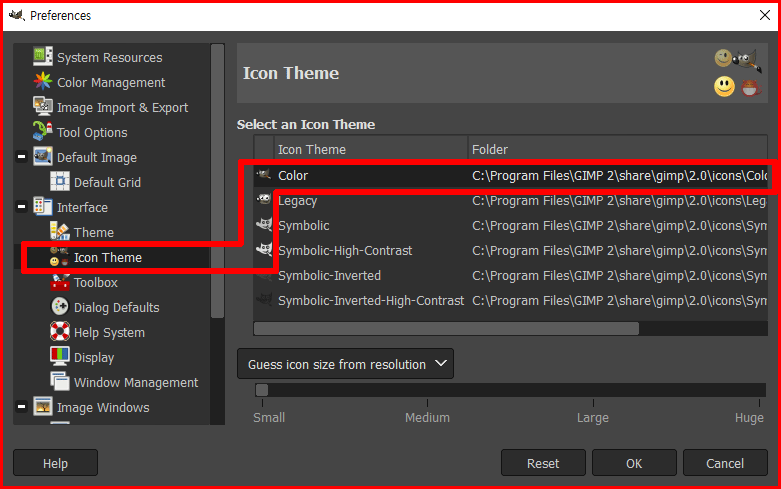Sort by the Icon Theme column header
This screenshot has width=781, height=489.
pos(371,149)
